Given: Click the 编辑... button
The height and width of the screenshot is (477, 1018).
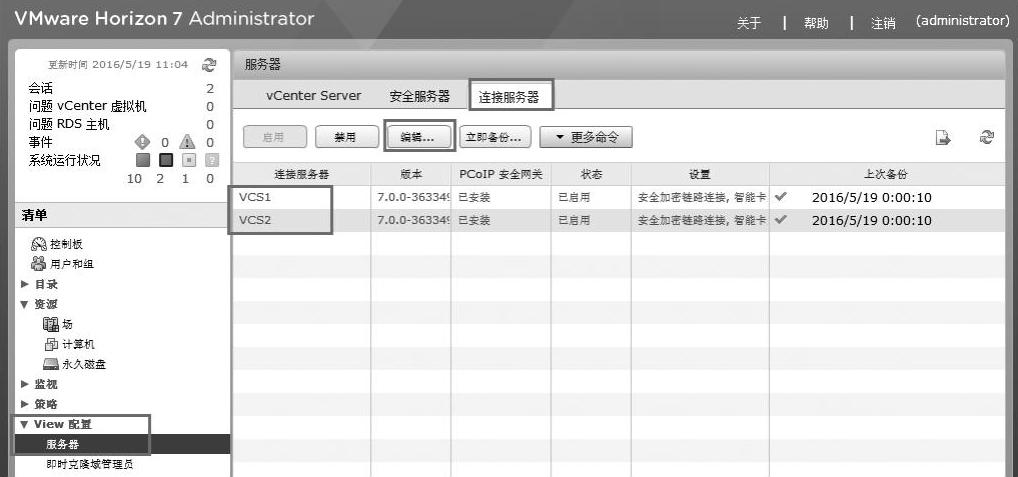Looking at the screenshot, I should pos(419,137).
